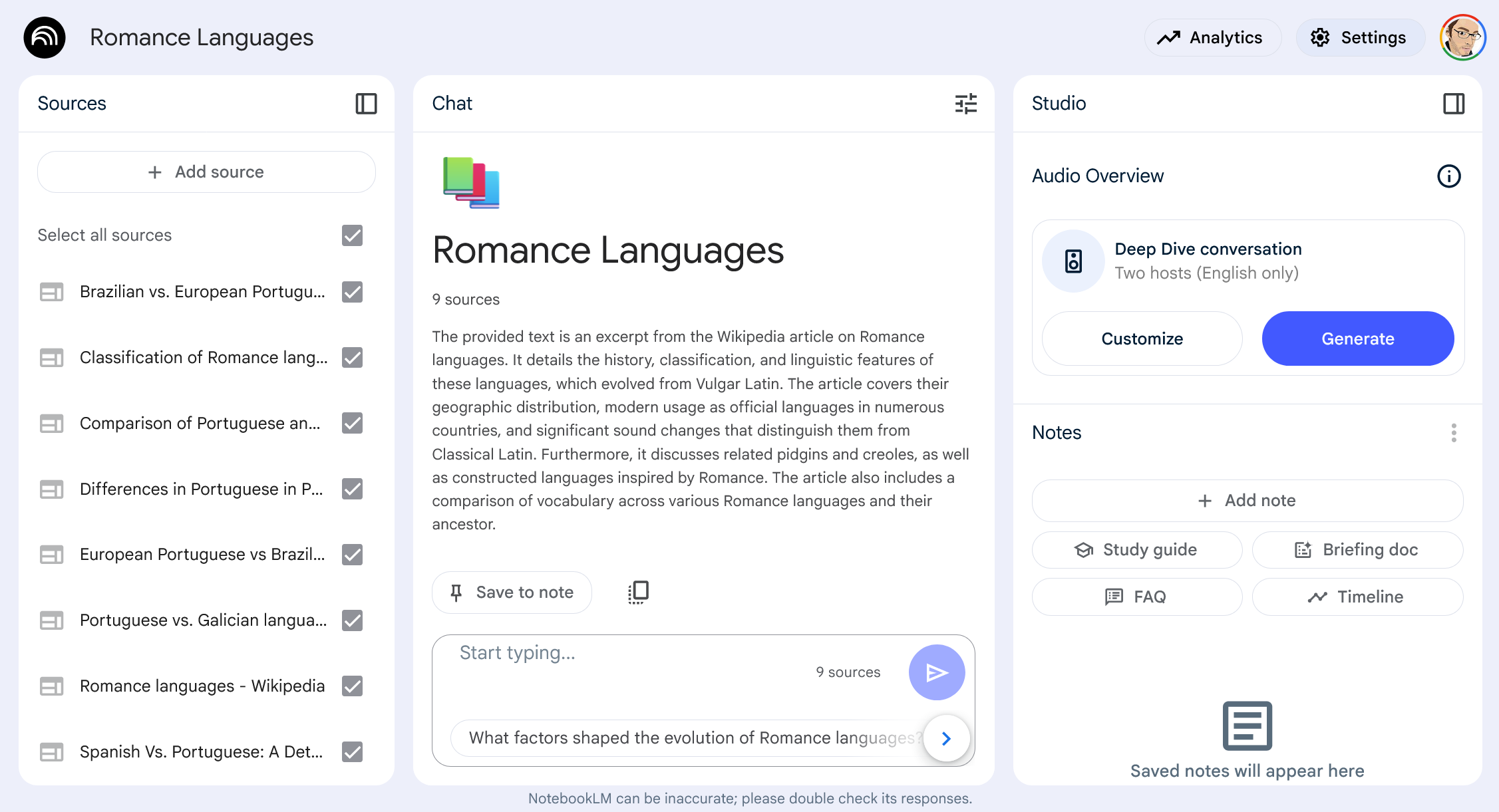Collapse the Sources panel icon
The width and height of the screenshot is (1499, 812).
(x=366, y=104)
